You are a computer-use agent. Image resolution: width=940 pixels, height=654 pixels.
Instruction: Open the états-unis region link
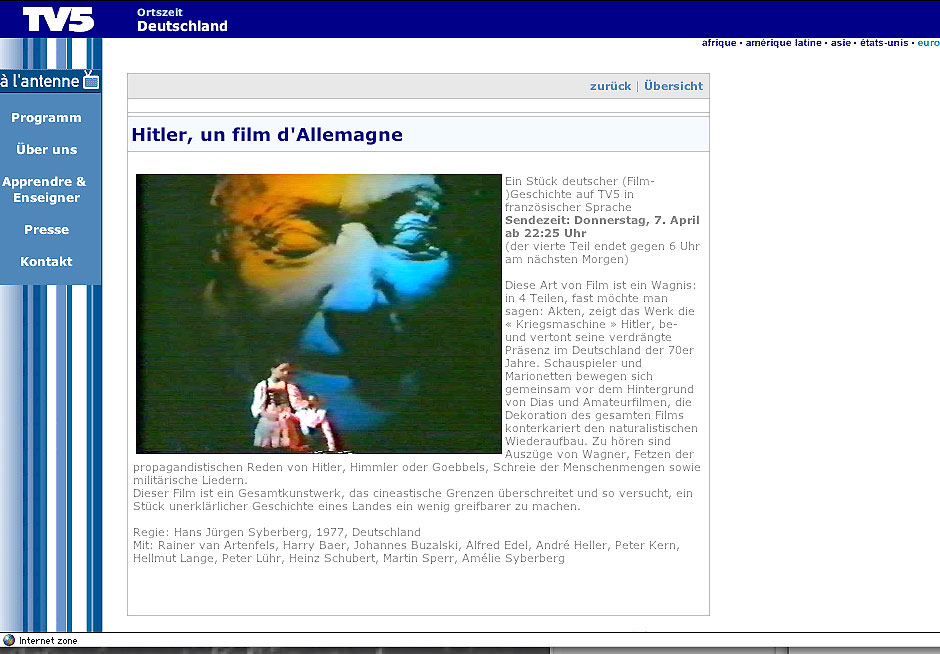coord(884,43)
